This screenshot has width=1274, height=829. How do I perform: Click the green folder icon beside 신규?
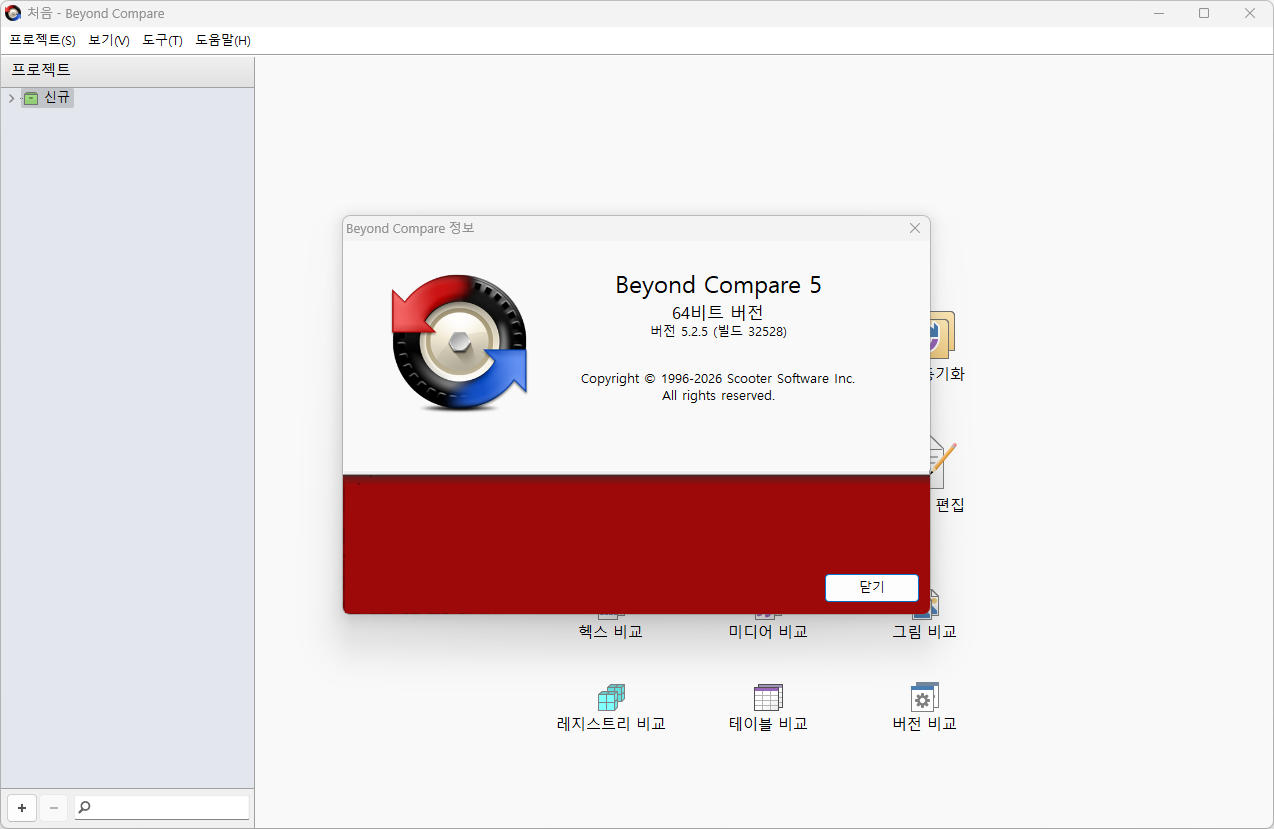(31, 98)
